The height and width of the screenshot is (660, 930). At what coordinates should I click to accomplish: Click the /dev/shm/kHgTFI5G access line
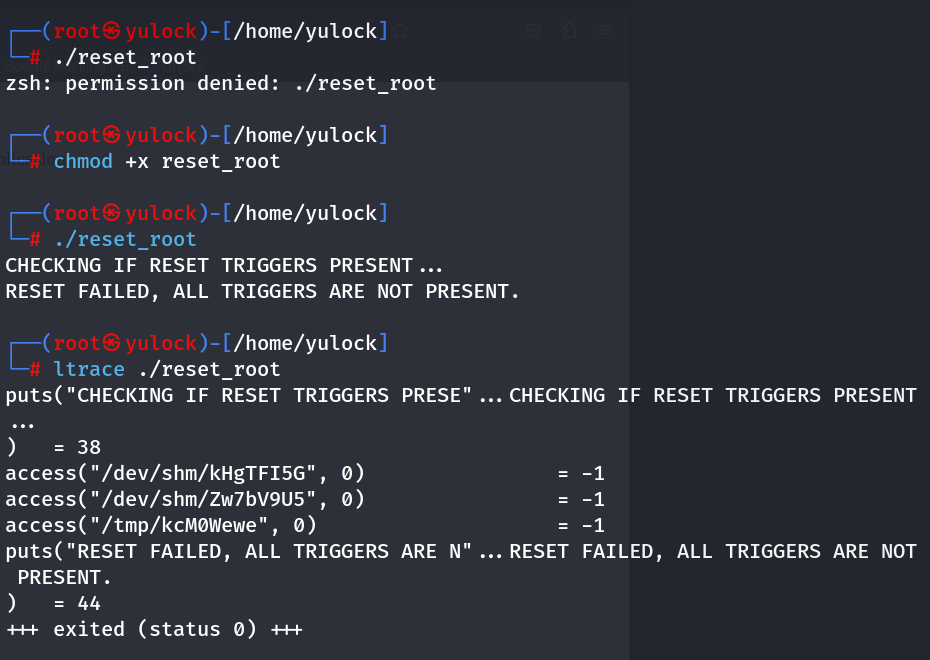click(x=185, y=473)
